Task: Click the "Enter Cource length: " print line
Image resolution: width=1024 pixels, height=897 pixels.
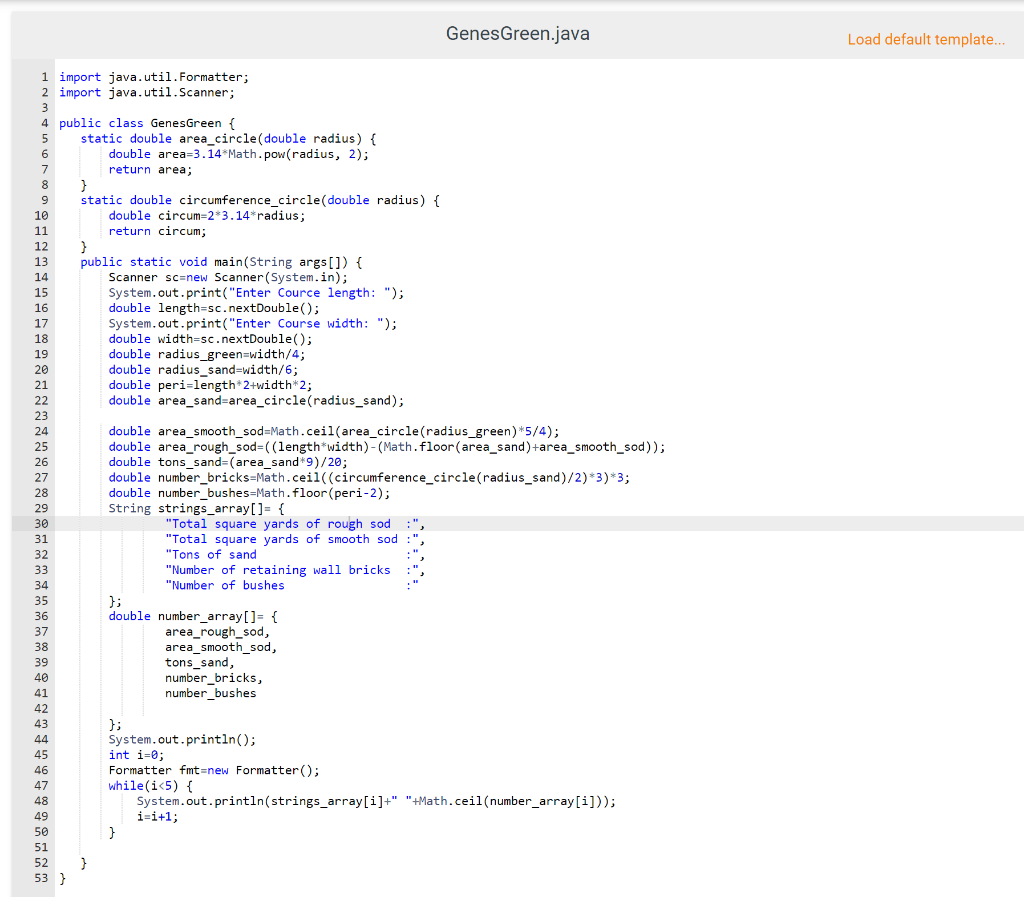Action: 256,292
